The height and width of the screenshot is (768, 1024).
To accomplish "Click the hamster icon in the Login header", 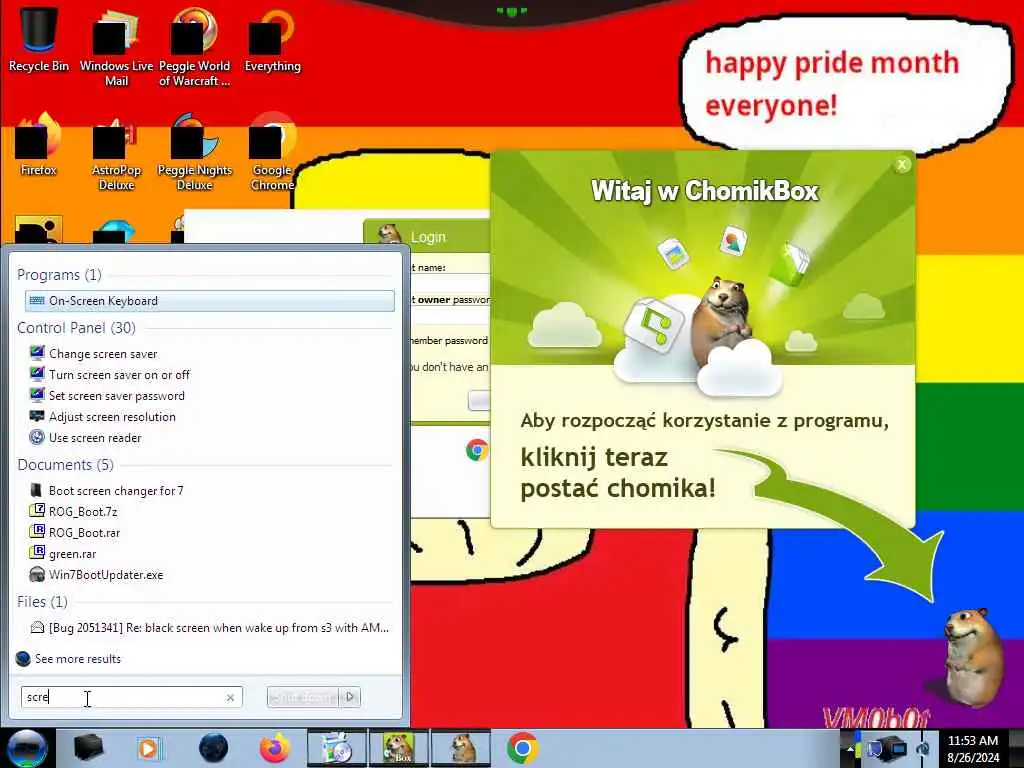I will click(x=390, y=234).
